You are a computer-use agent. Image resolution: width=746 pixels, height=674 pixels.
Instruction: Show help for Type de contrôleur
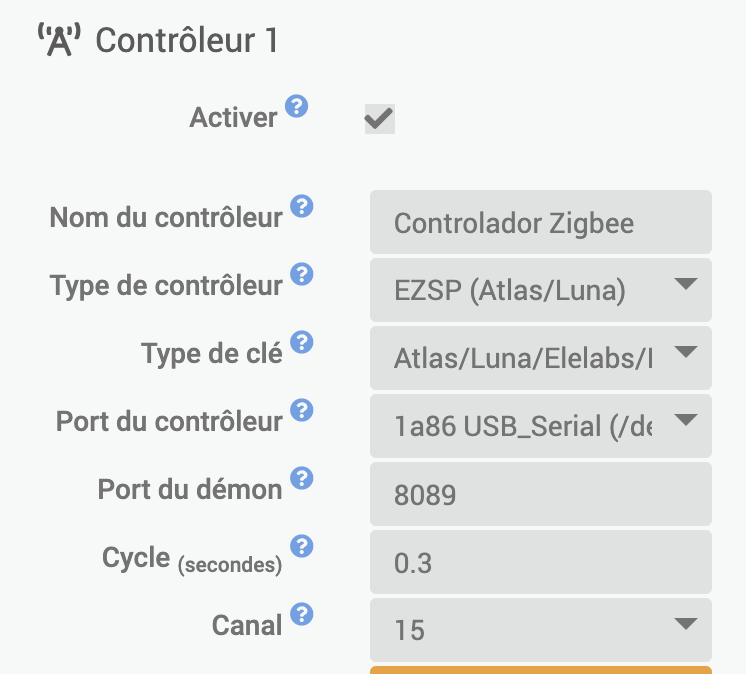tap(302, 274)
